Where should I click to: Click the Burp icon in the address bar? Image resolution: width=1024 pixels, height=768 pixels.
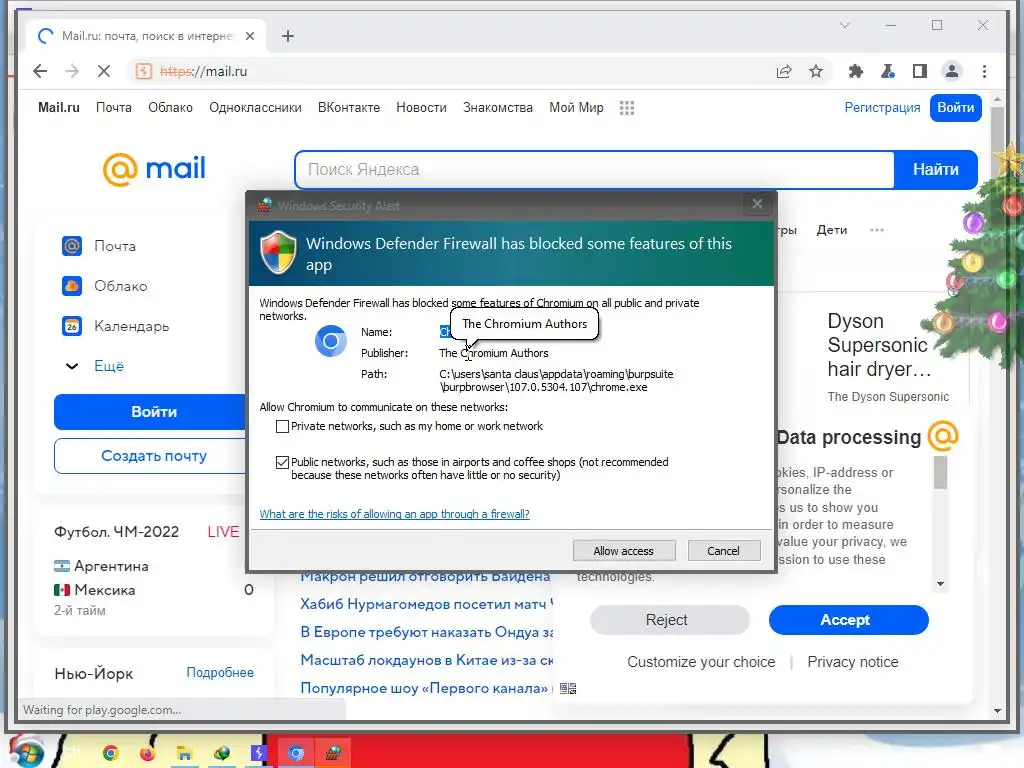(144, 71)
